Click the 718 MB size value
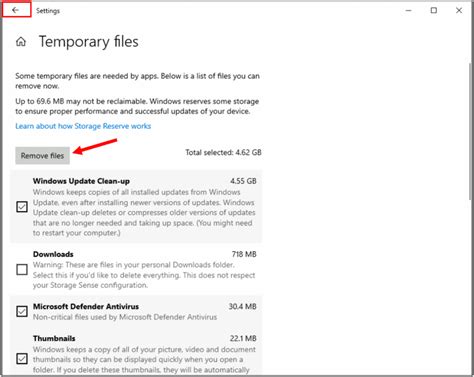Viewport: 474px width, 377px height. tap(244, 254)
